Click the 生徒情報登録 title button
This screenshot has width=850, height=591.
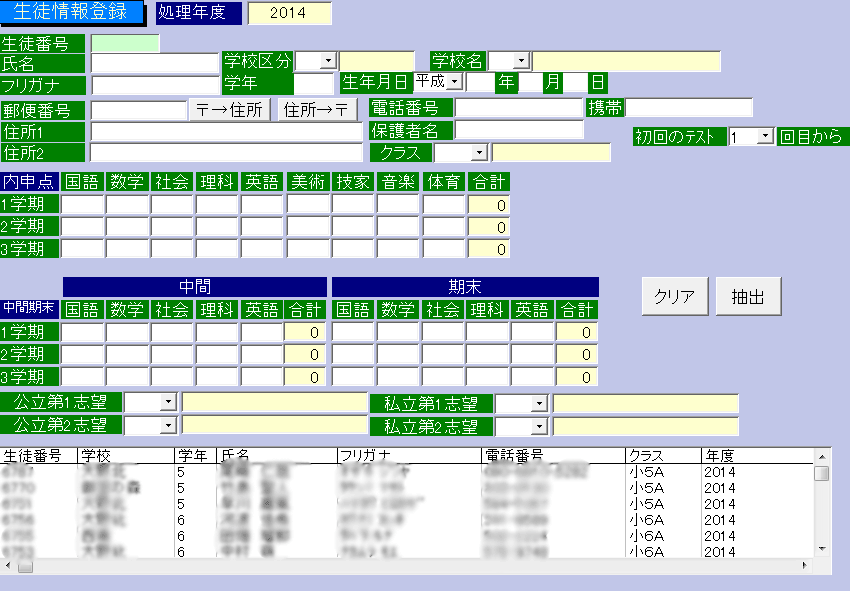click(x=72, y=12)
